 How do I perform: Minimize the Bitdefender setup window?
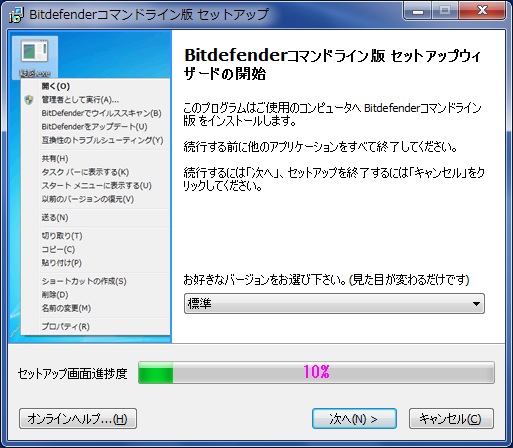[418, 11]
